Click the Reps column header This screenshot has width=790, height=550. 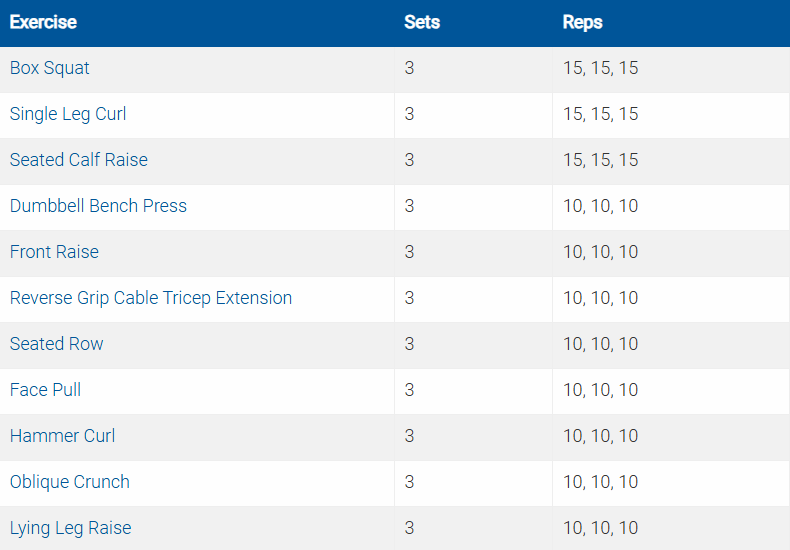click(583, 22)
